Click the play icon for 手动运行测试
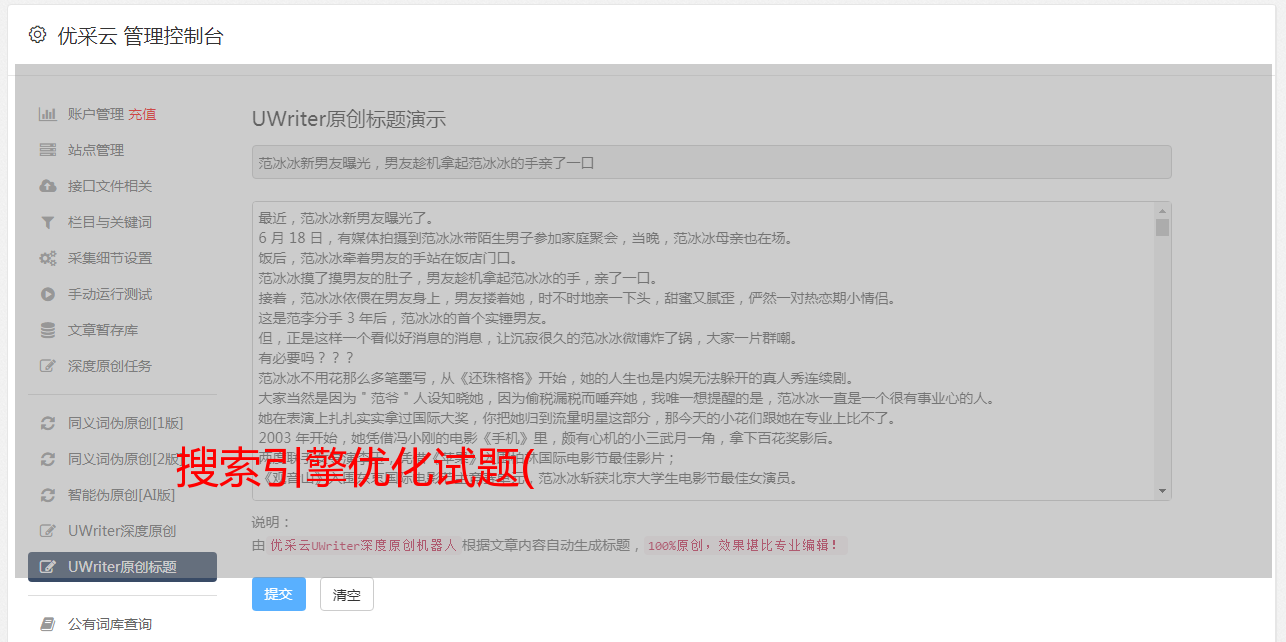 (47, 294)
